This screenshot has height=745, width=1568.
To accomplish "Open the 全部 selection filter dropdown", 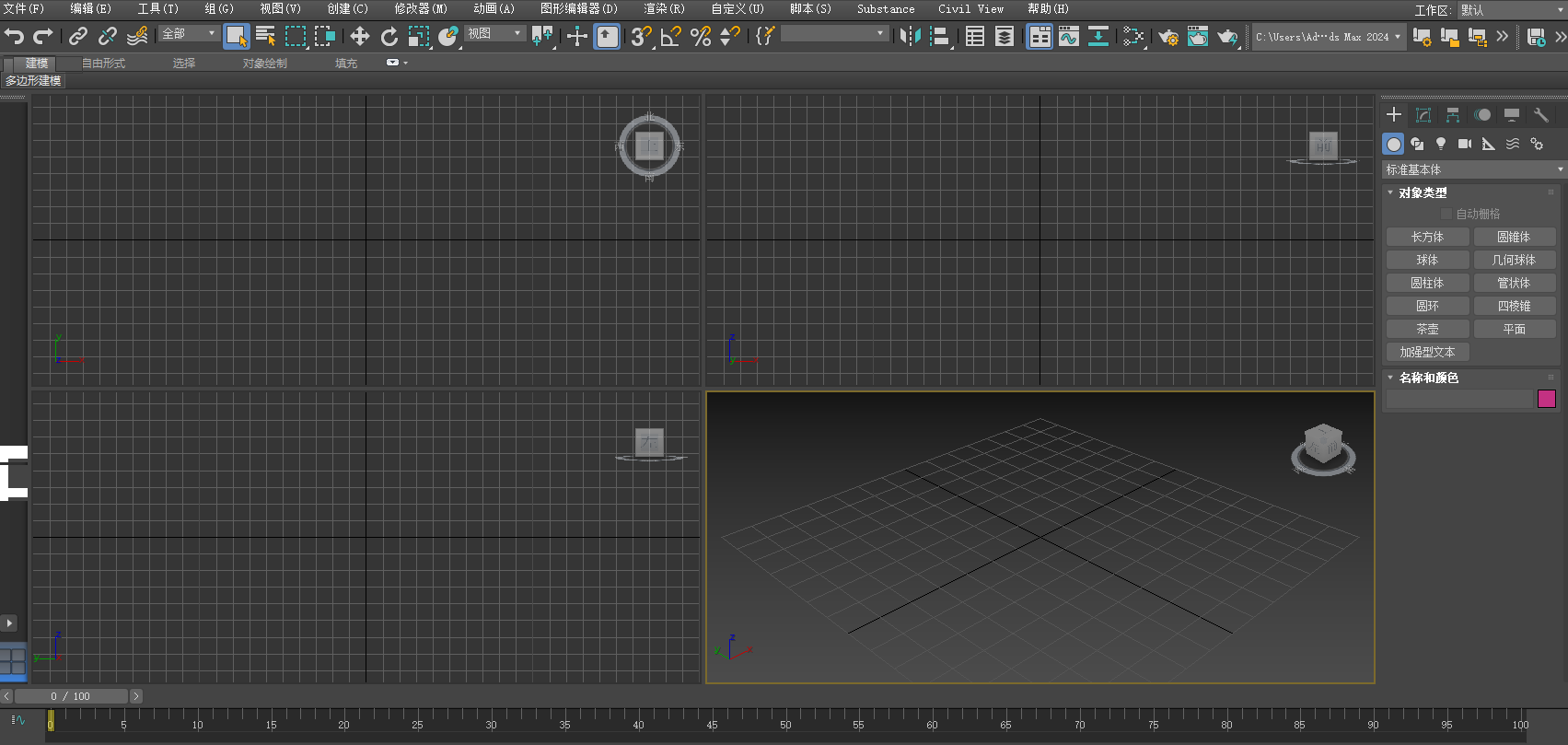I will (x=189, y=33).
